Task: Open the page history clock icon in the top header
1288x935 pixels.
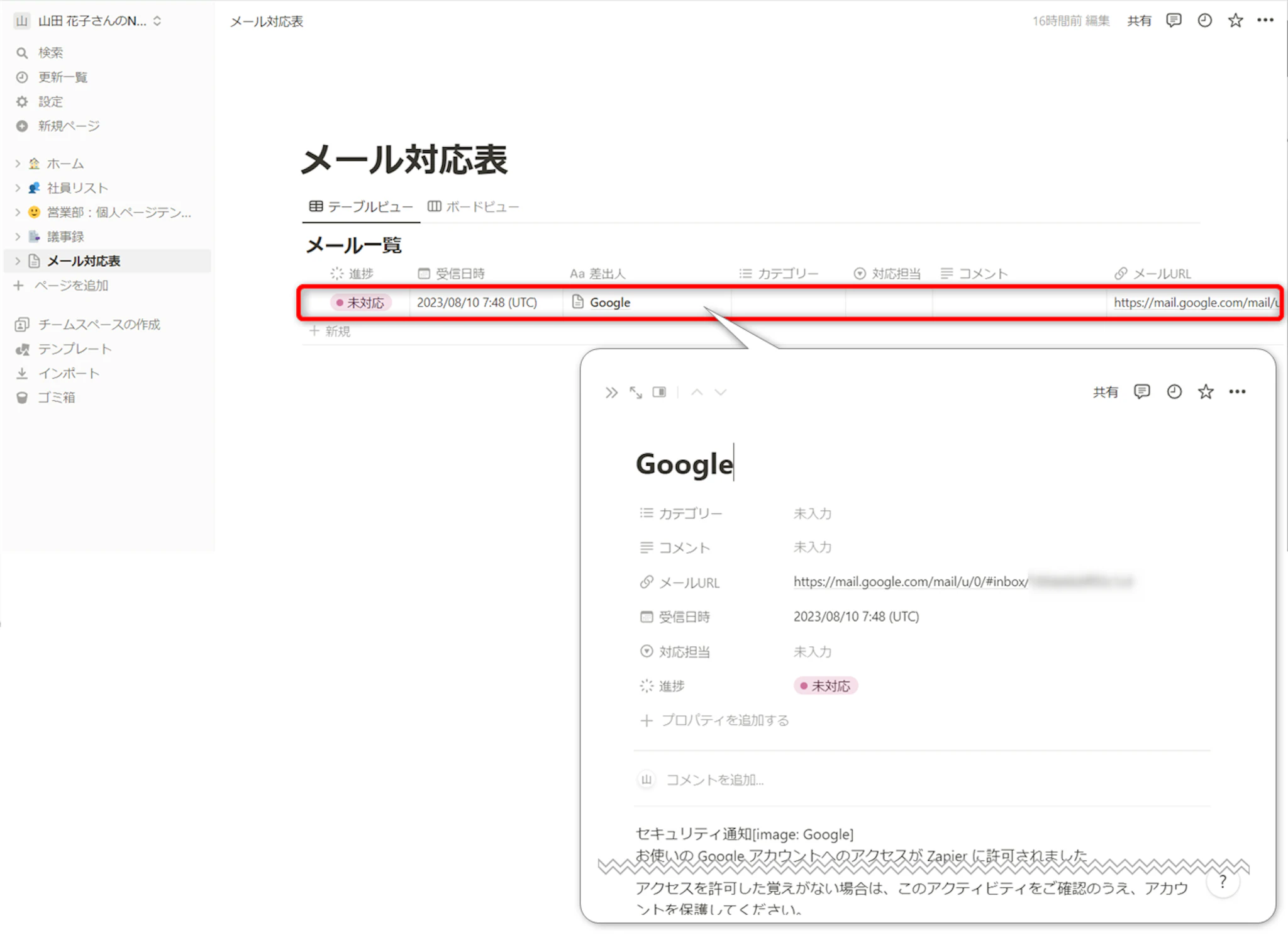Action: (1204, 20)
